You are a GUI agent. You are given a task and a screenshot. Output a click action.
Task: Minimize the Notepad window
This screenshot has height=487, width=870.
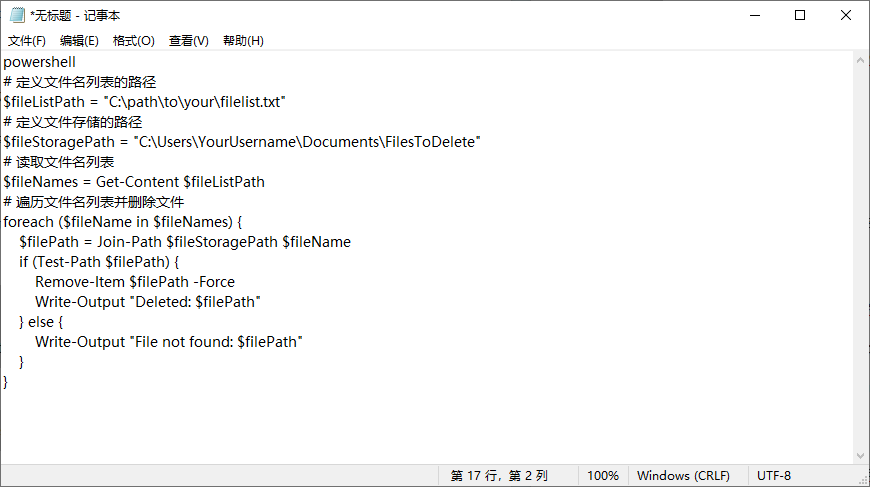pos(755,15)
